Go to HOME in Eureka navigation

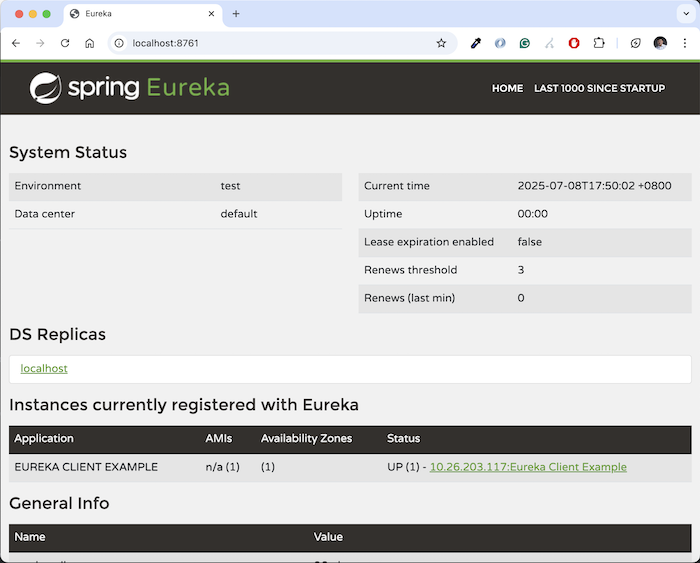point(507,88)
